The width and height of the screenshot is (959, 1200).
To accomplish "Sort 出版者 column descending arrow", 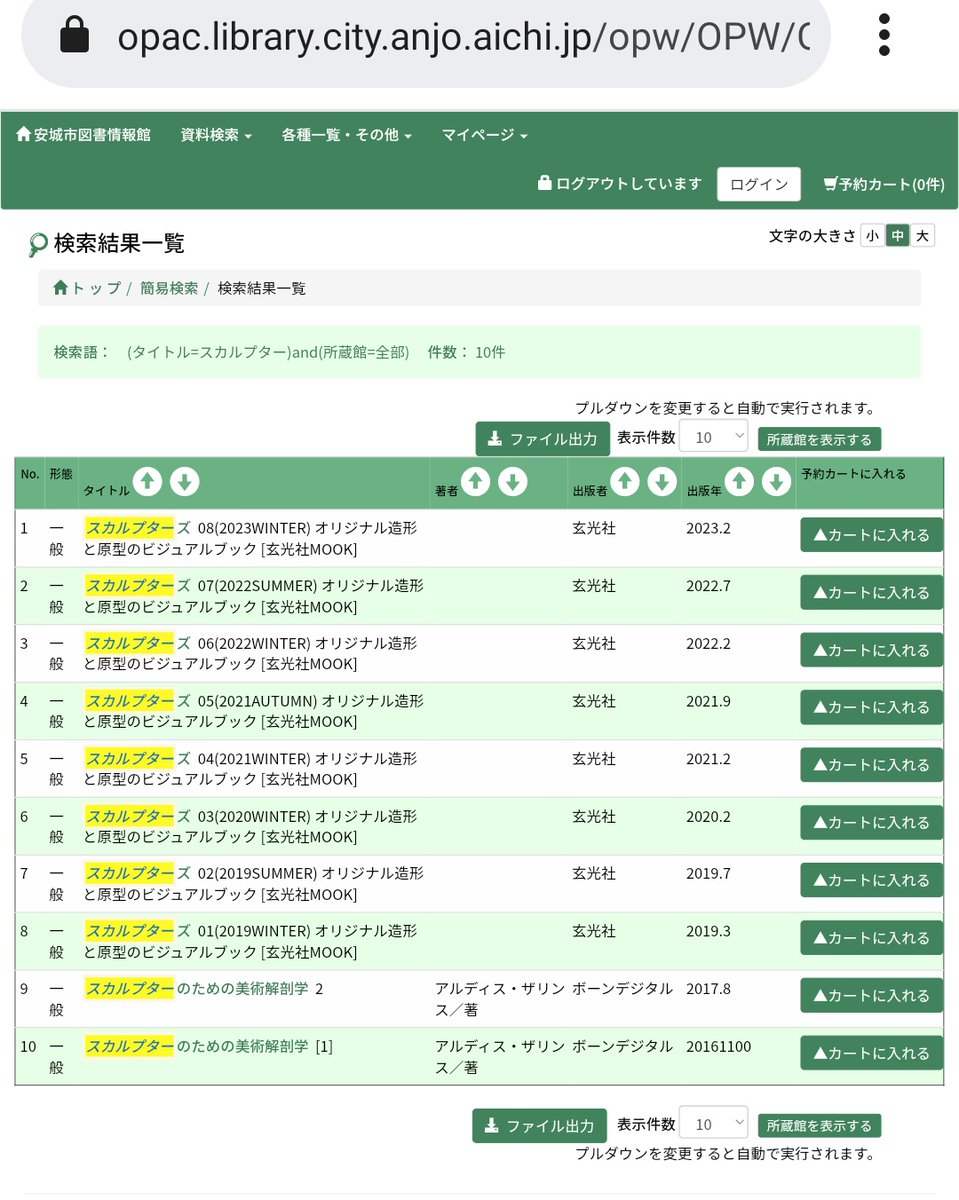I will [662, 482].
